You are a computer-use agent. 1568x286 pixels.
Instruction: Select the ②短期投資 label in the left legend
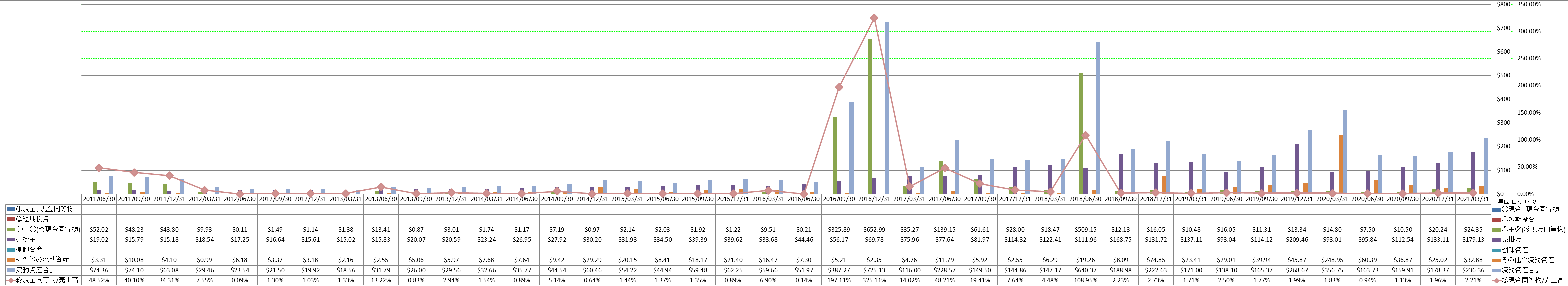pyautogui.click(x=32, y=219)
